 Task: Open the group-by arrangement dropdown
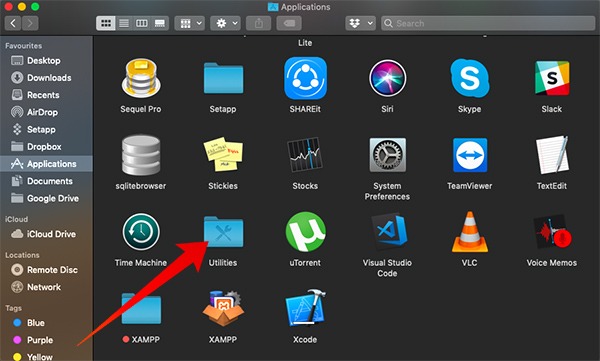pos(190,23)
